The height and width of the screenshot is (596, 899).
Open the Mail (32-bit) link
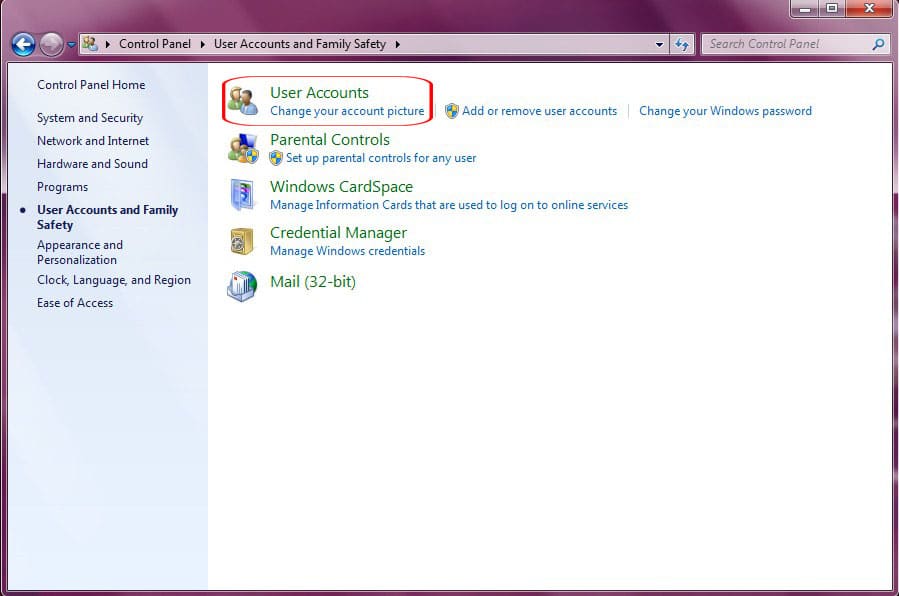(313, 282)
